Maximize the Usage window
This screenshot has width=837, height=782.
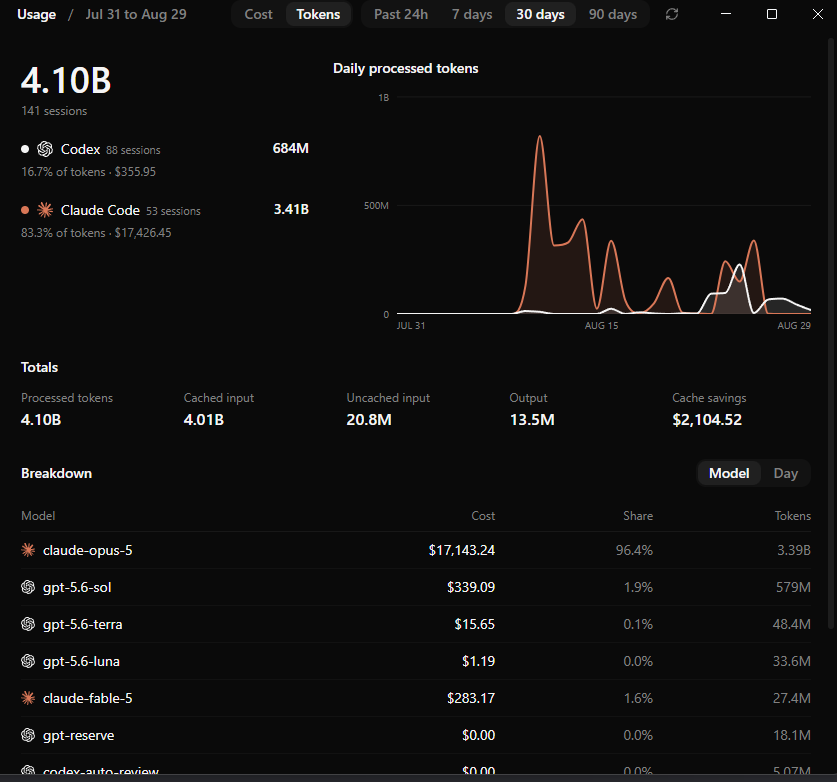click(771, 14)
